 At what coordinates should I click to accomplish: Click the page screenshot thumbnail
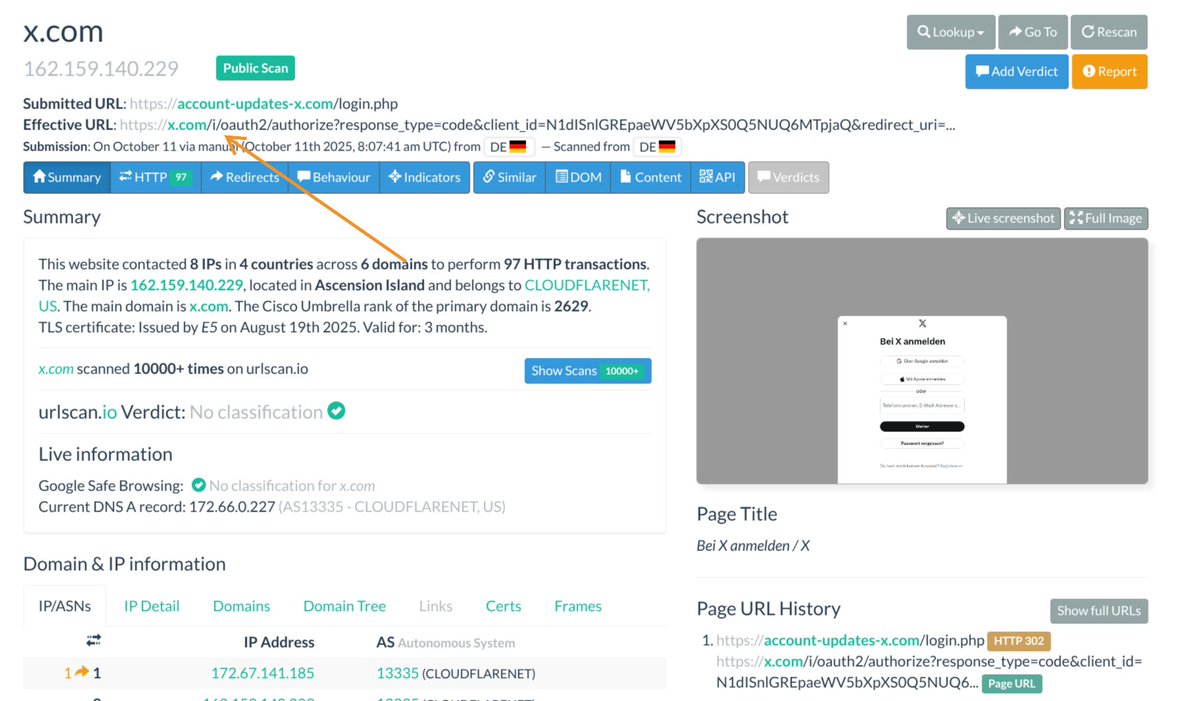coord(922,361)
